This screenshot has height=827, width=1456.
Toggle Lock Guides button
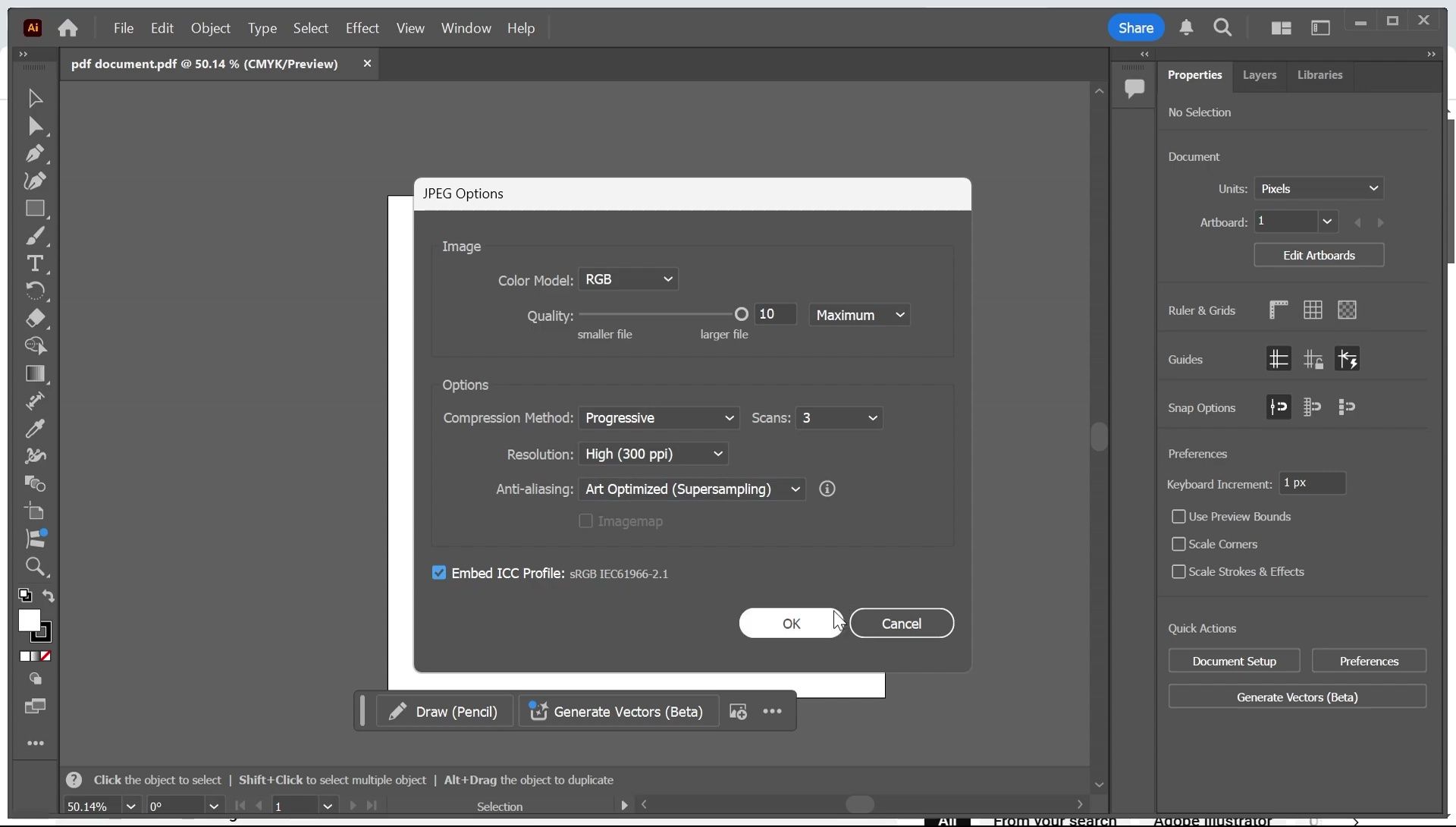pos(1313,359)
